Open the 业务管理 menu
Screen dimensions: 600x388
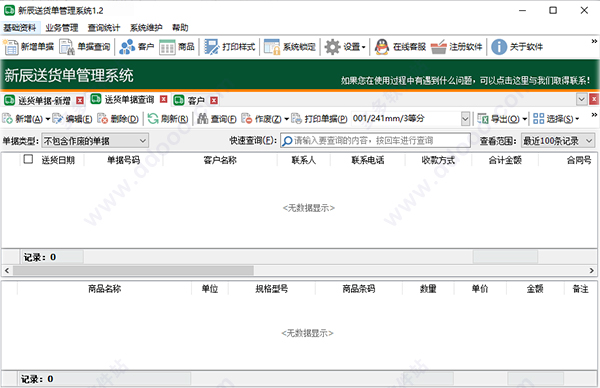click(62, 28)
